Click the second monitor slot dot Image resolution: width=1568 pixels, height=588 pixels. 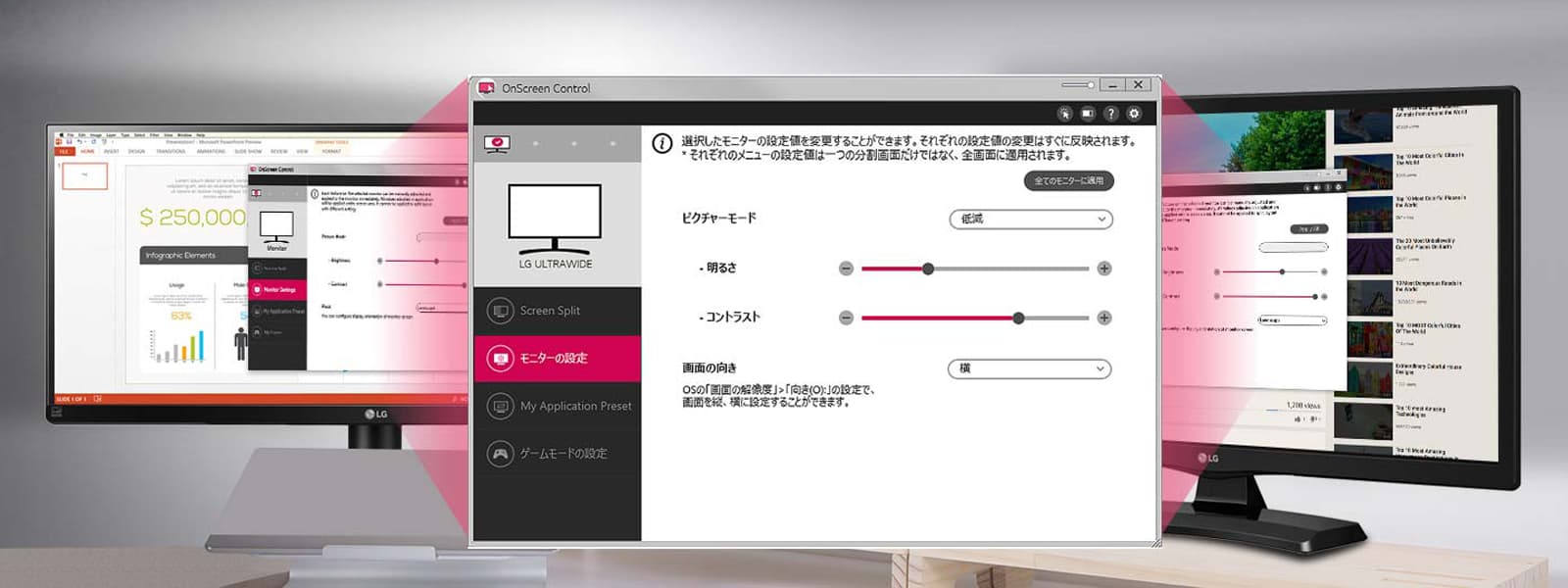(535, 144)
